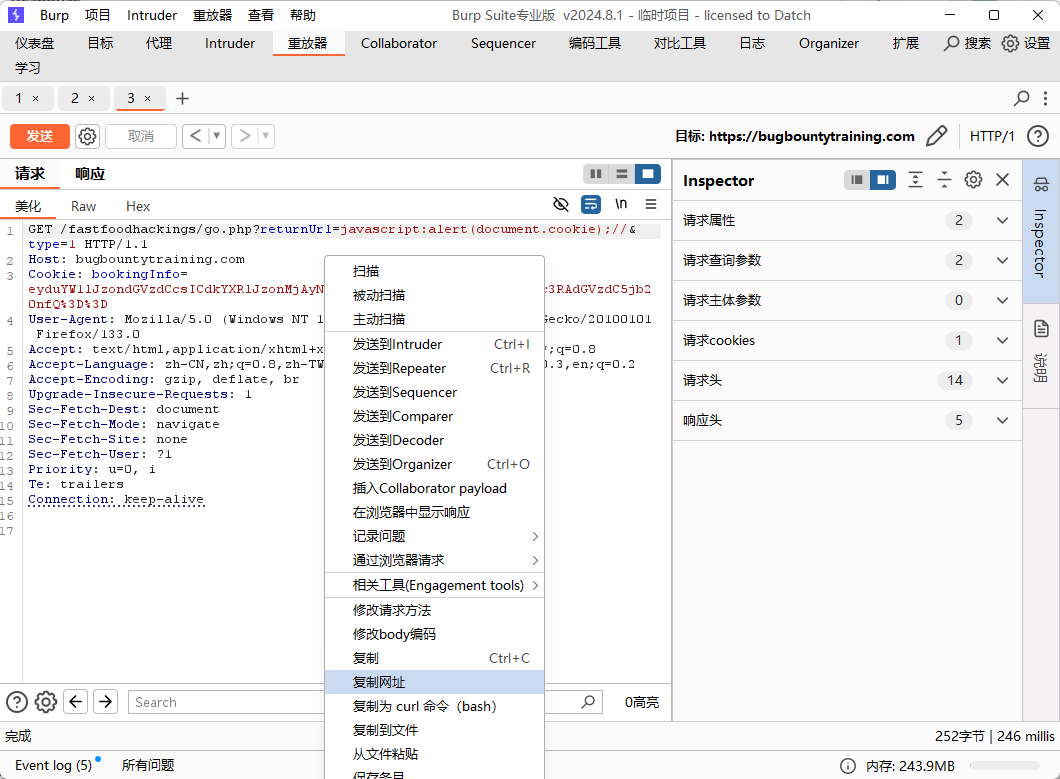This screenshot has height=779, width=1060.
Task: Switch protocol via HTTP/1 label
Action: [992, 136]
